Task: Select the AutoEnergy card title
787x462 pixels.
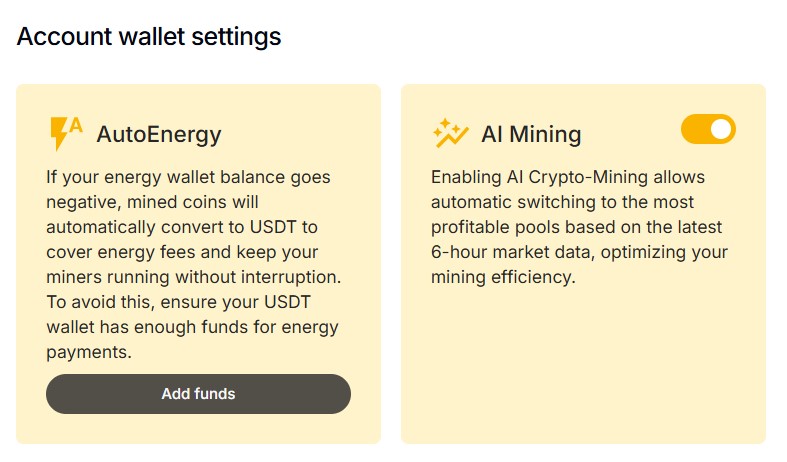Action: [159, 134]
